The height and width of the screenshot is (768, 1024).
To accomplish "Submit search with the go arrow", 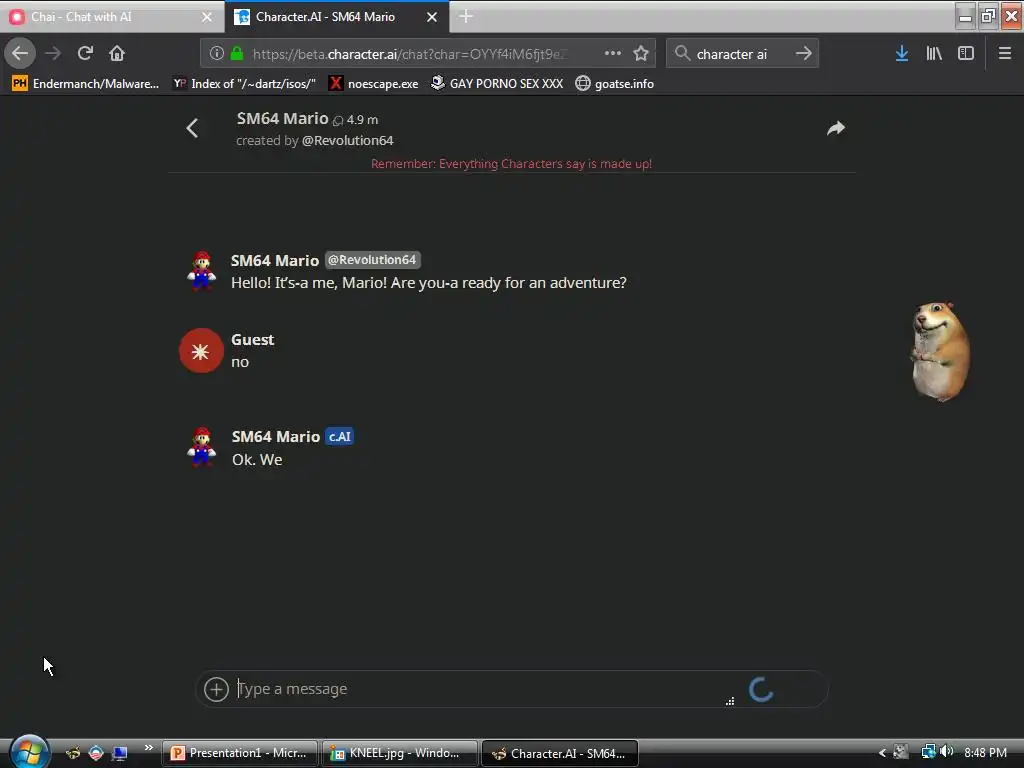I will (804, 53).
